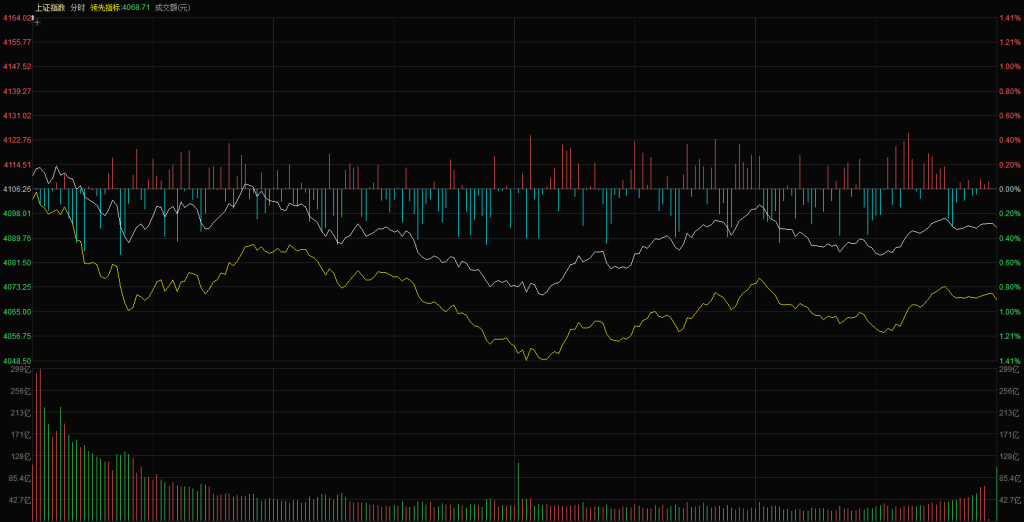Screen dimensions: 1024x522
Task: Click the 4122.76 red price axis label
Action: [17, 140]
